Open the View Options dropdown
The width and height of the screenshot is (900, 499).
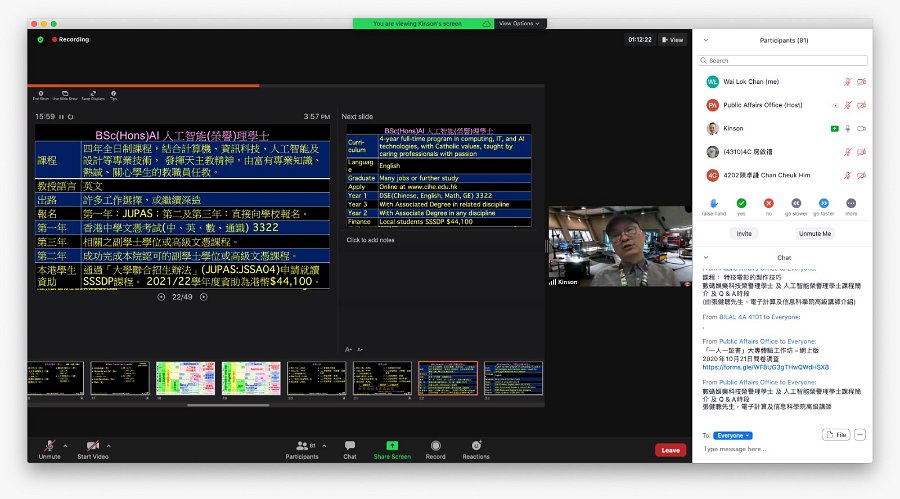coord(519,24)
